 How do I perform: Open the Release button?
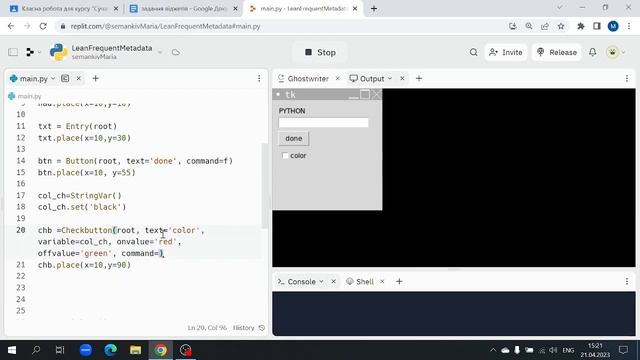557,52
